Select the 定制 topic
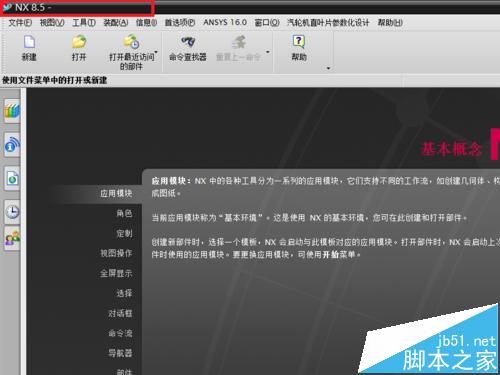 click(124, 233)
